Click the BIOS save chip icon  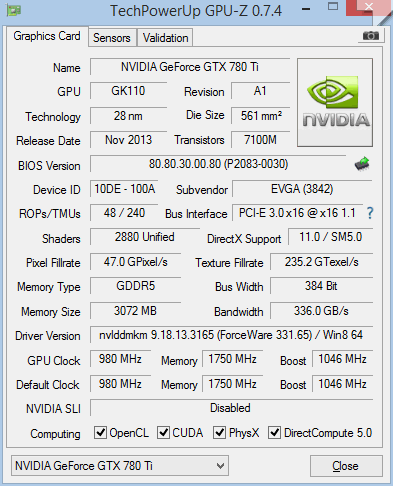362,164
